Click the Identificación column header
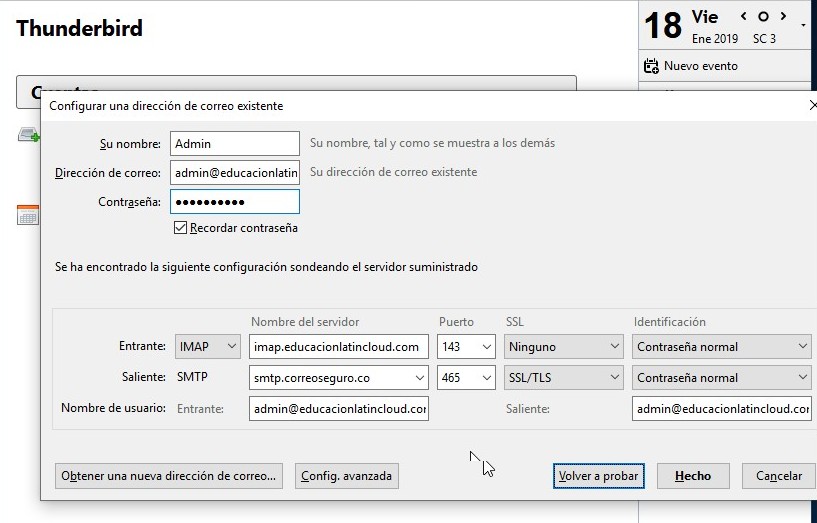817x523 pixels. point(670,322)
